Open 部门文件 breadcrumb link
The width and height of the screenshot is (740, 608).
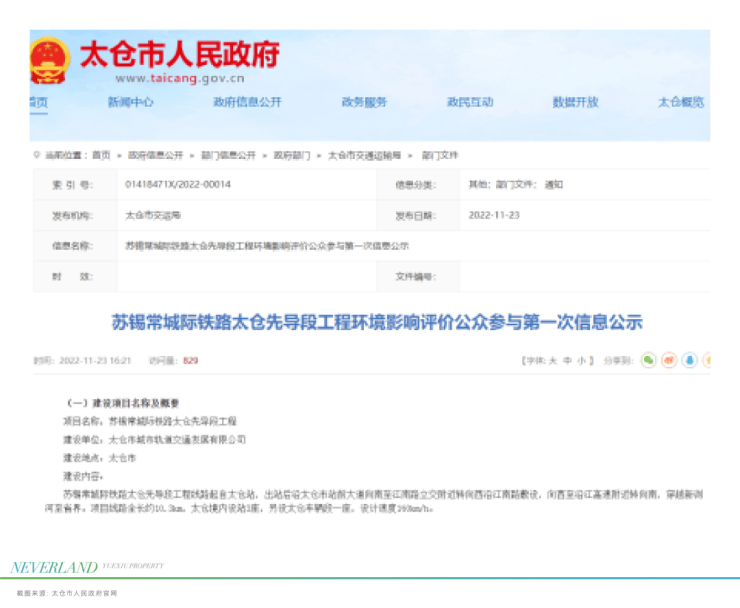click(439, 155)
